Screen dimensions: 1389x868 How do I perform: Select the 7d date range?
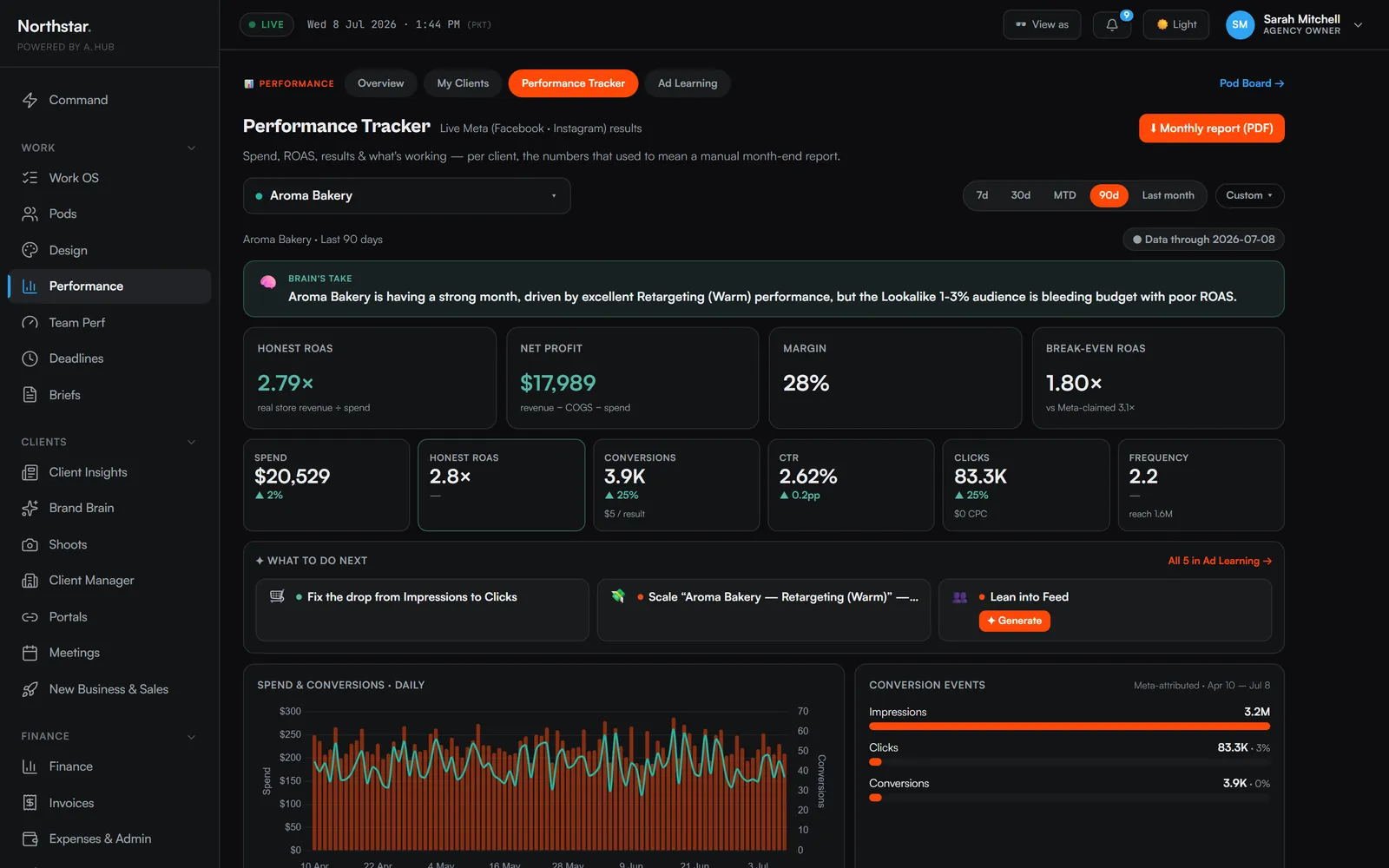click(982, 195)
